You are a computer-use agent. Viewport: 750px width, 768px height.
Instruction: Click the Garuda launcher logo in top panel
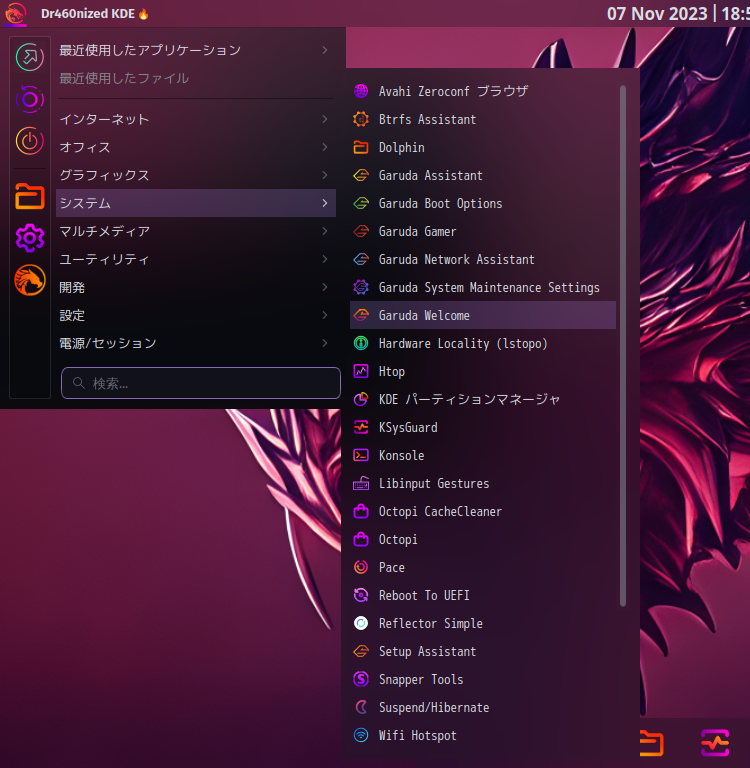coord(15,13)
